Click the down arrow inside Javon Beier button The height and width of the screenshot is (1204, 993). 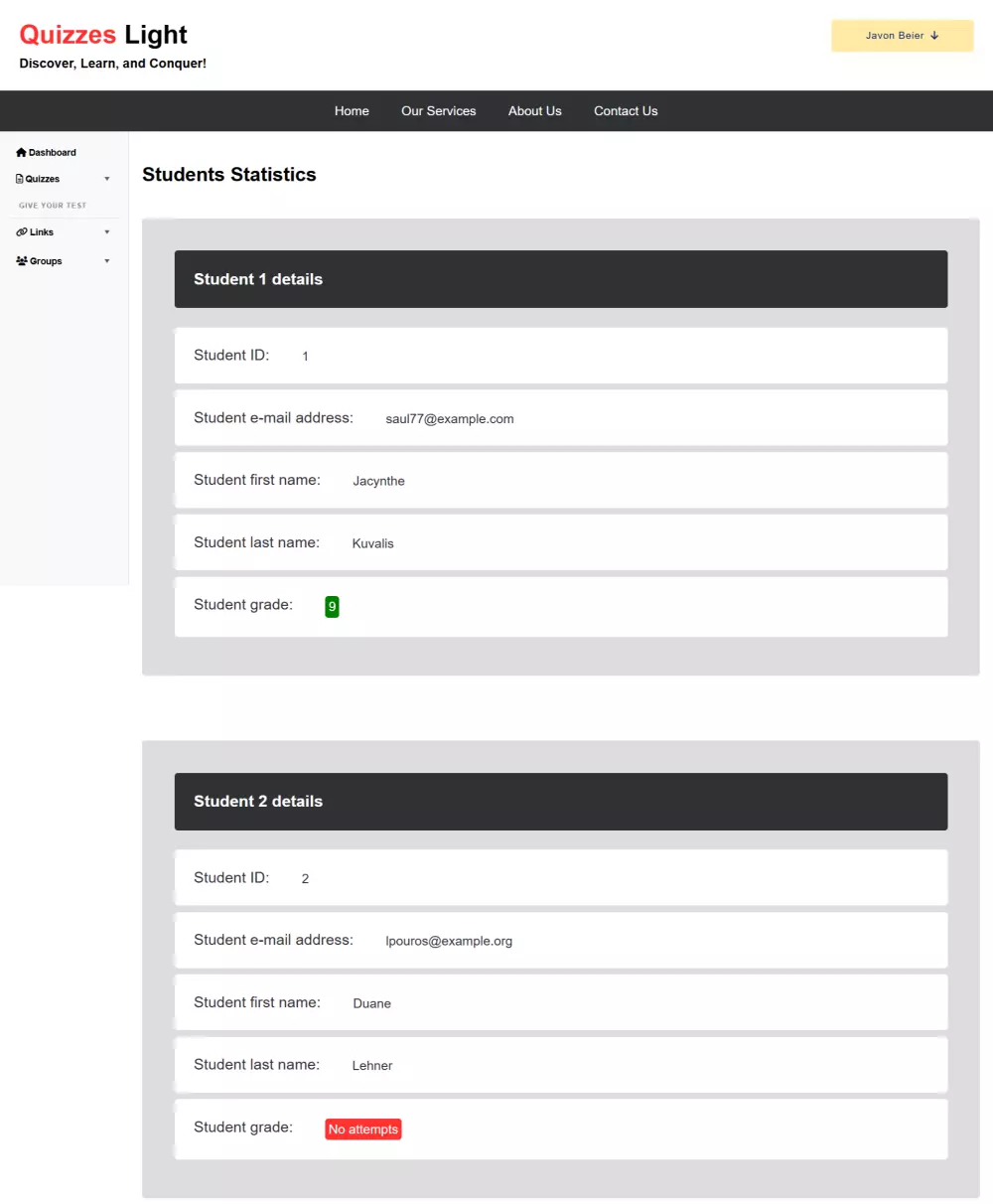tap(933, 35)
